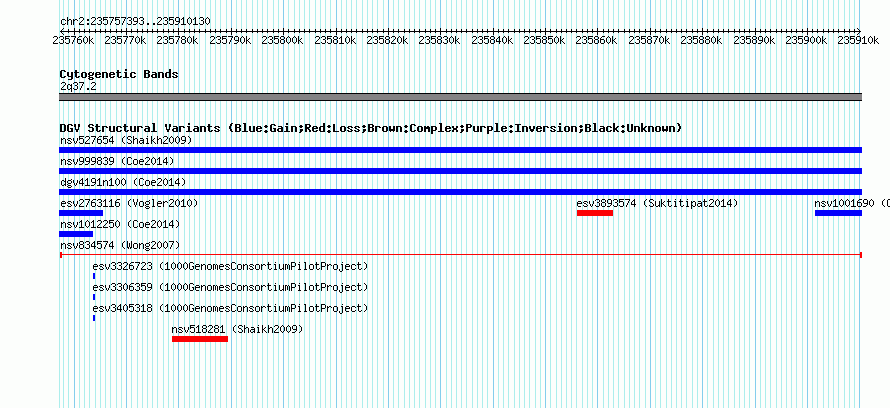Select red loss bar under nsv518281
This screenshot has height=408, width=890.
[200, 339]
